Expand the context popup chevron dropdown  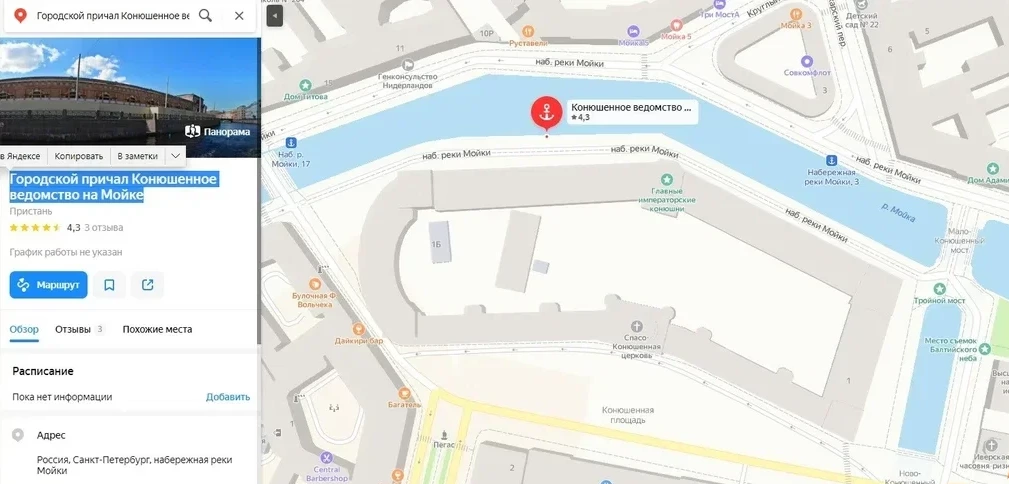point(174,156)
